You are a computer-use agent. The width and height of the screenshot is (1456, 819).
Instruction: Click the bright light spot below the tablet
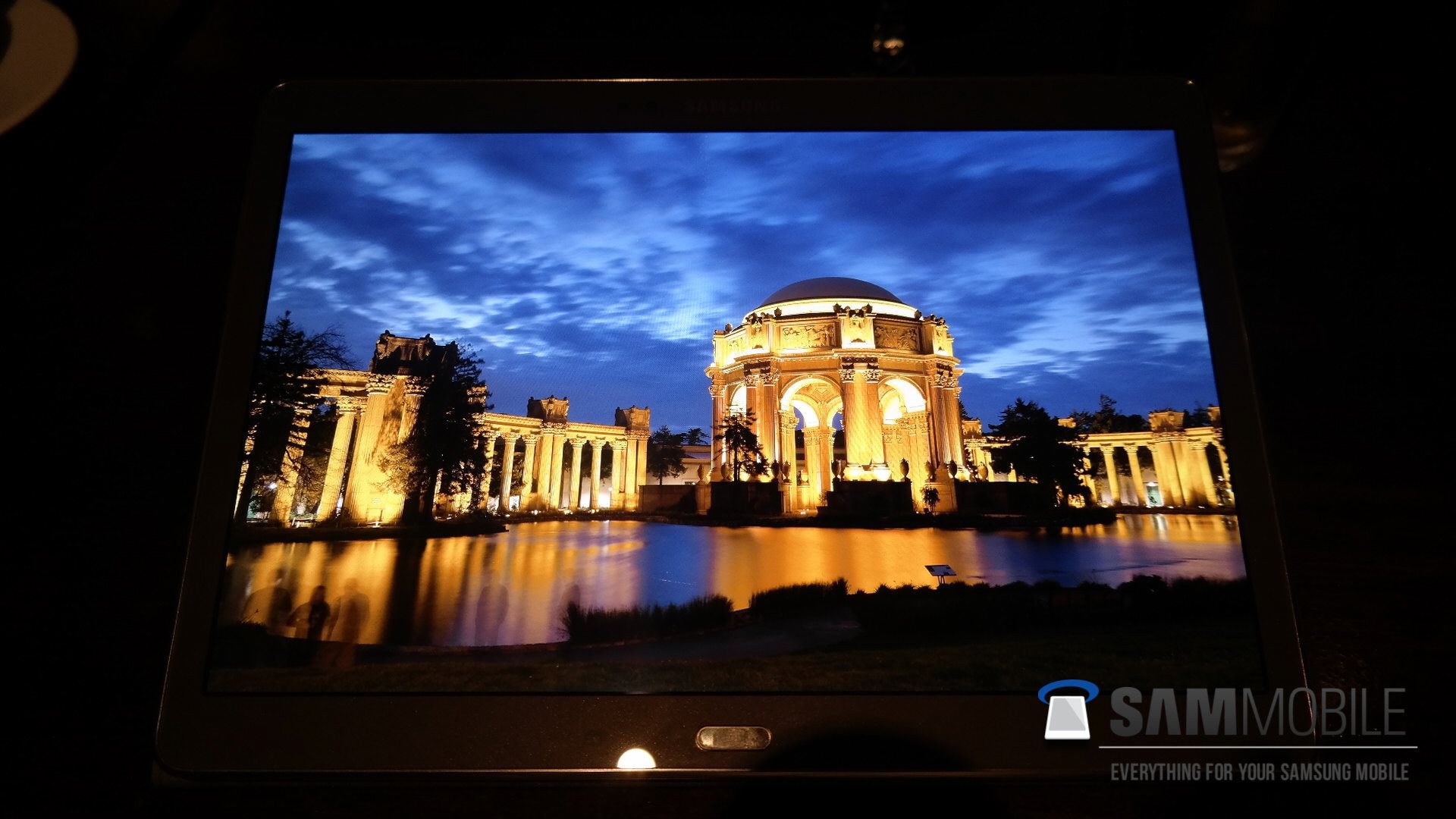pyautogui.click(x=635, y=759)
